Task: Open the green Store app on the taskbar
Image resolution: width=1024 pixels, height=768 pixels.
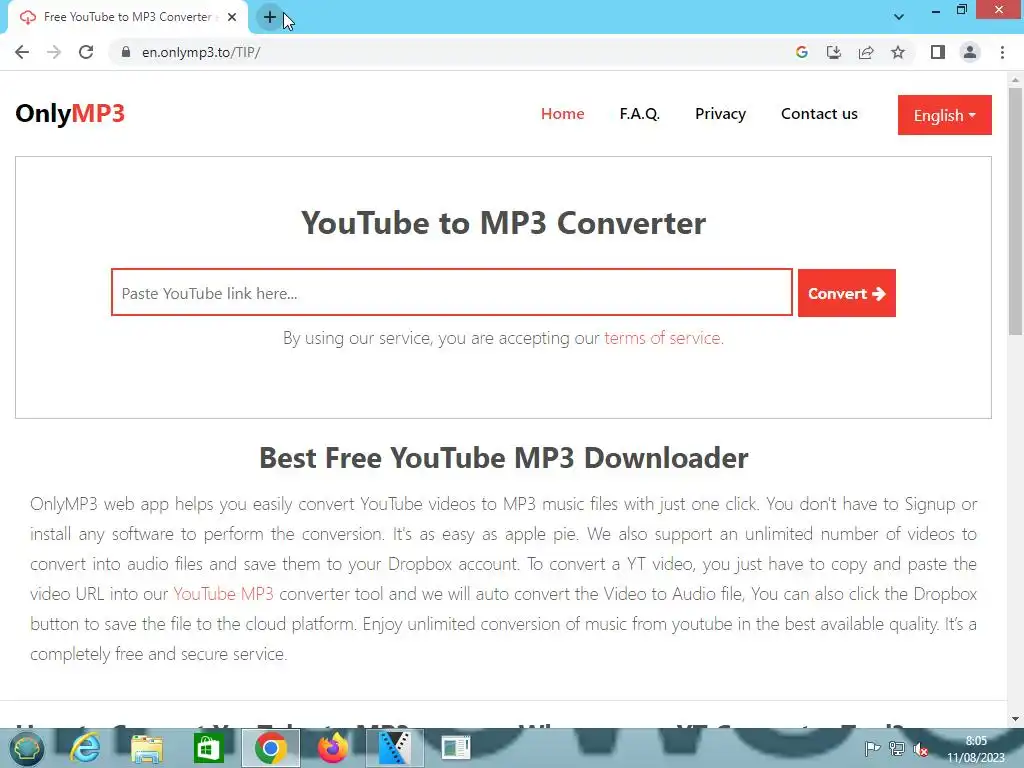Action: (208, 748)
